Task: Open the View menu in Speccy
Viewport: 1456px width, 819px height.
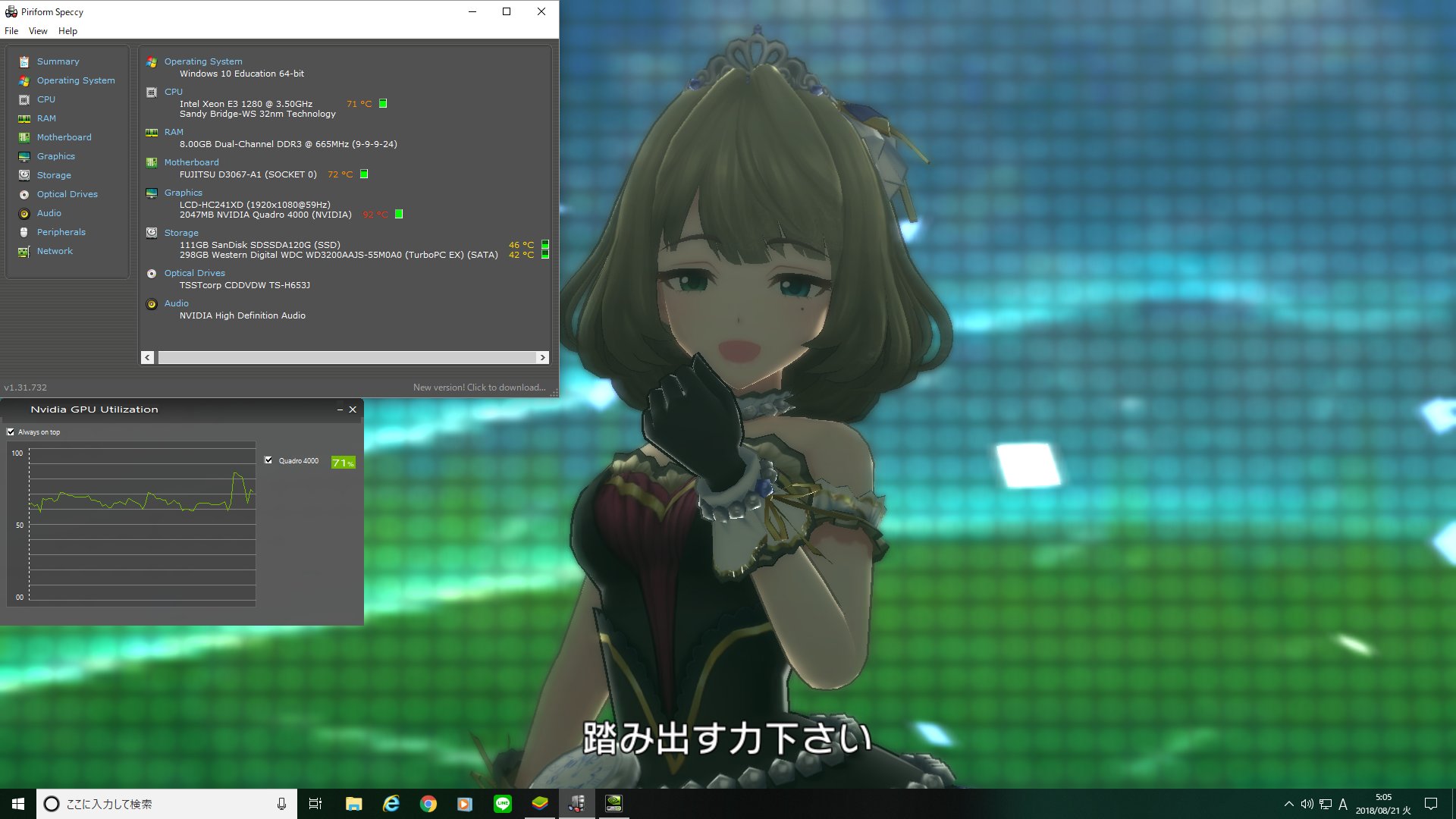Action: pyautogui.click(x=37, y=30)
